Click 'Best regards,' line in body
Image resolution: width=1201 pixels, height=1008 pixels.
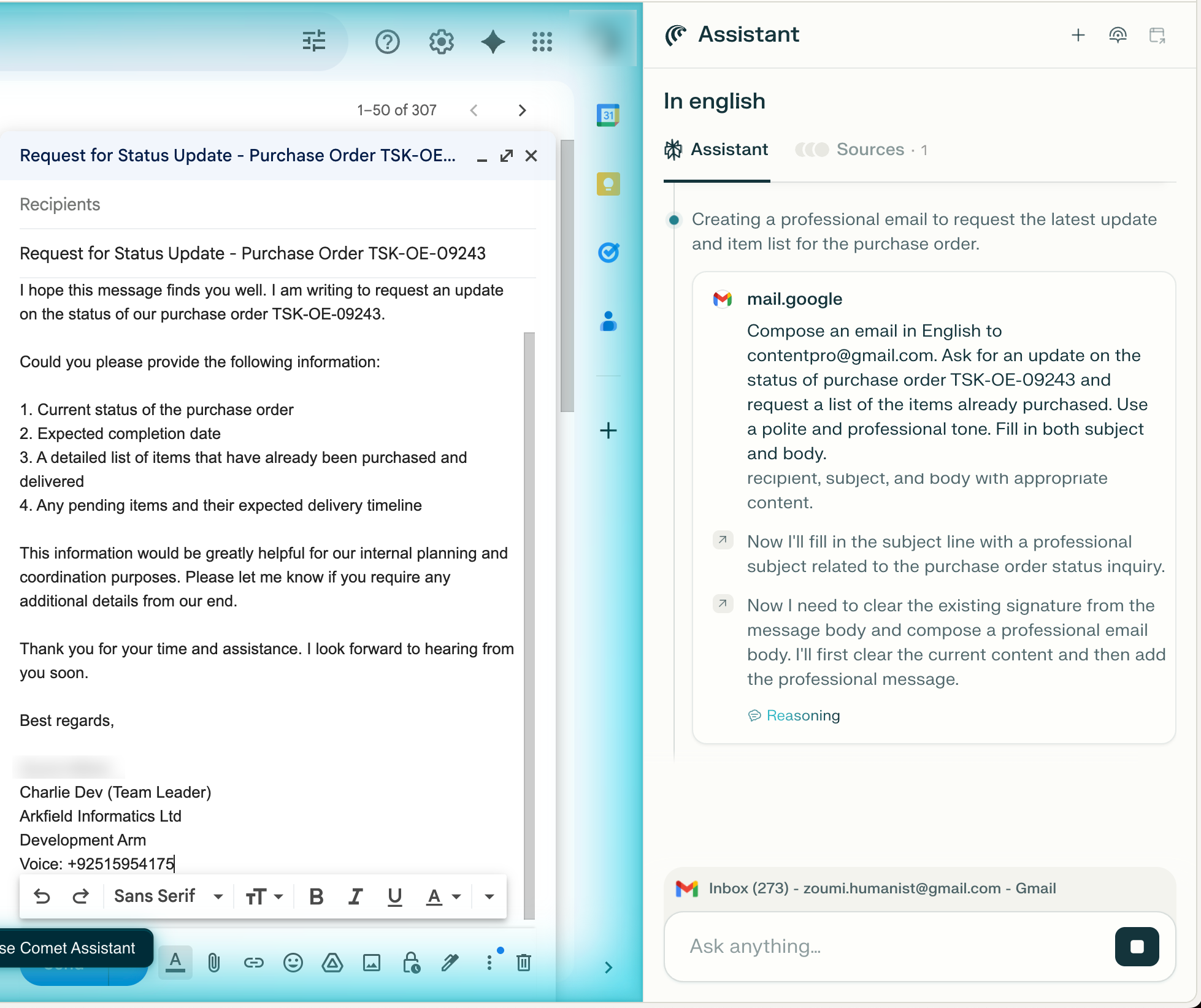(x=67, y=720)
